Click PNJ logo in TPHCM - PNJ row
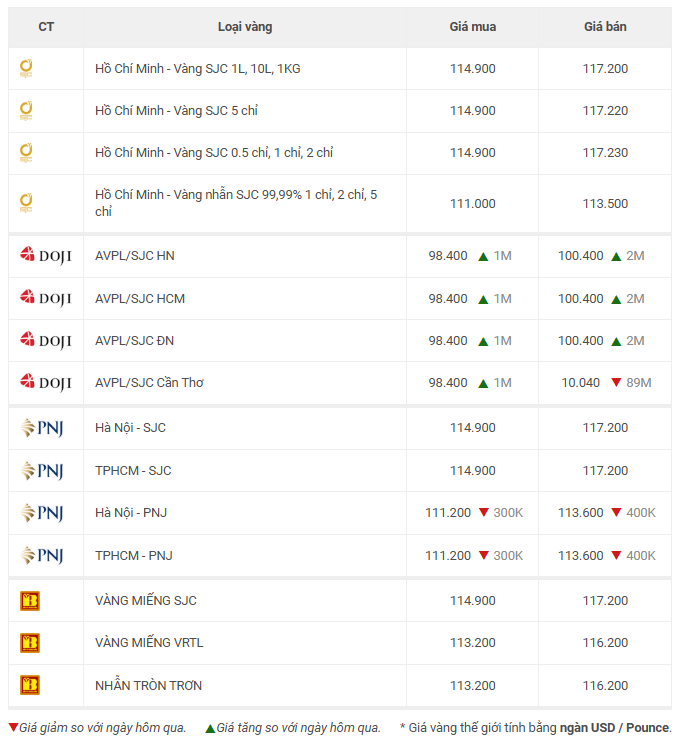The image size is (679, 742). (42, 556)
